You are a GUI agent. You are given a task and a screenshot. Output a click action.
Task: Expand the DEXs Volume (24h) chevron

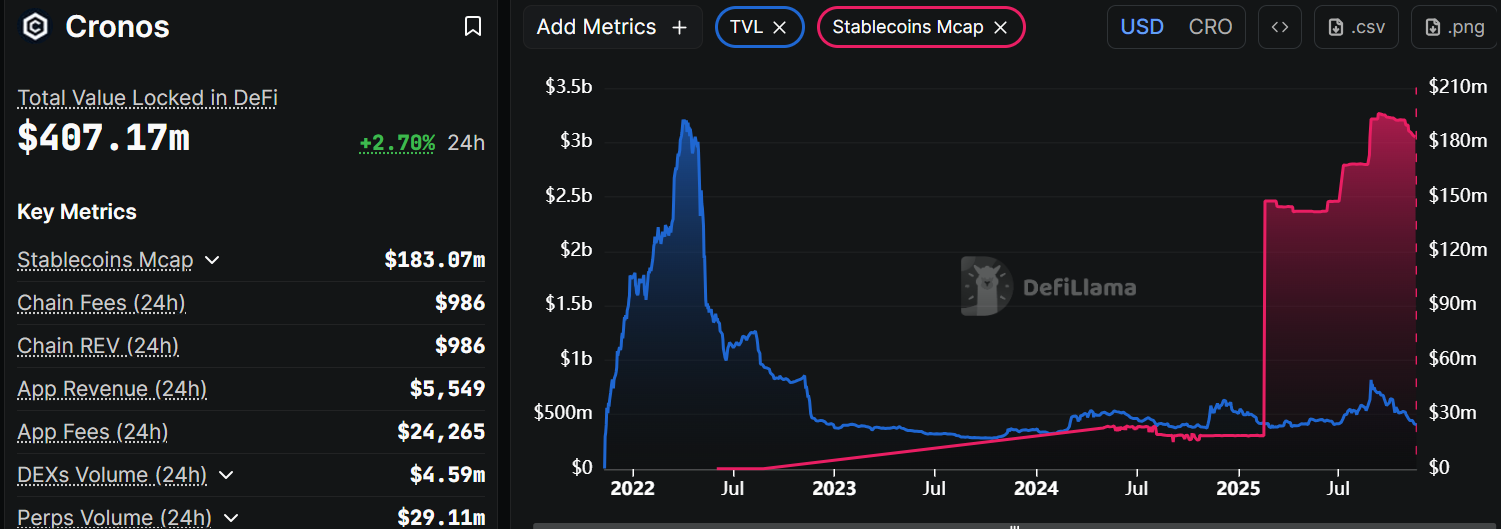pos(226,475)
